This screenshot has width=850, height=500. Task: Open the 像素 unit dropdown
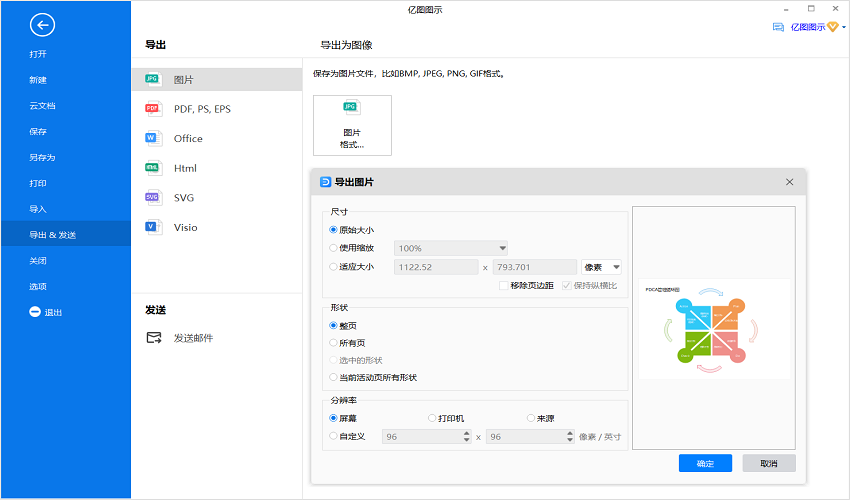click(601, 267)
